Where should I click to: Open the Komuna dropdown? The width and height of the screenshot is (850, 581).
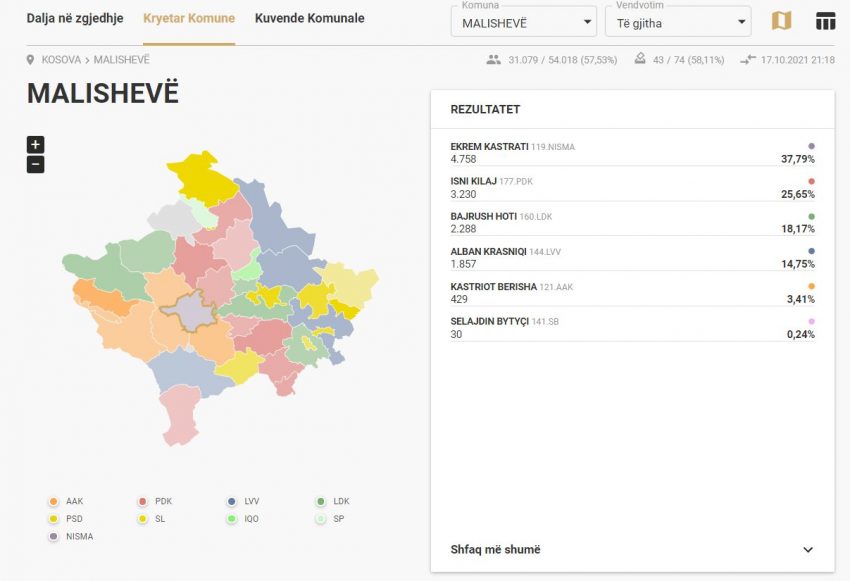(523, 22)
